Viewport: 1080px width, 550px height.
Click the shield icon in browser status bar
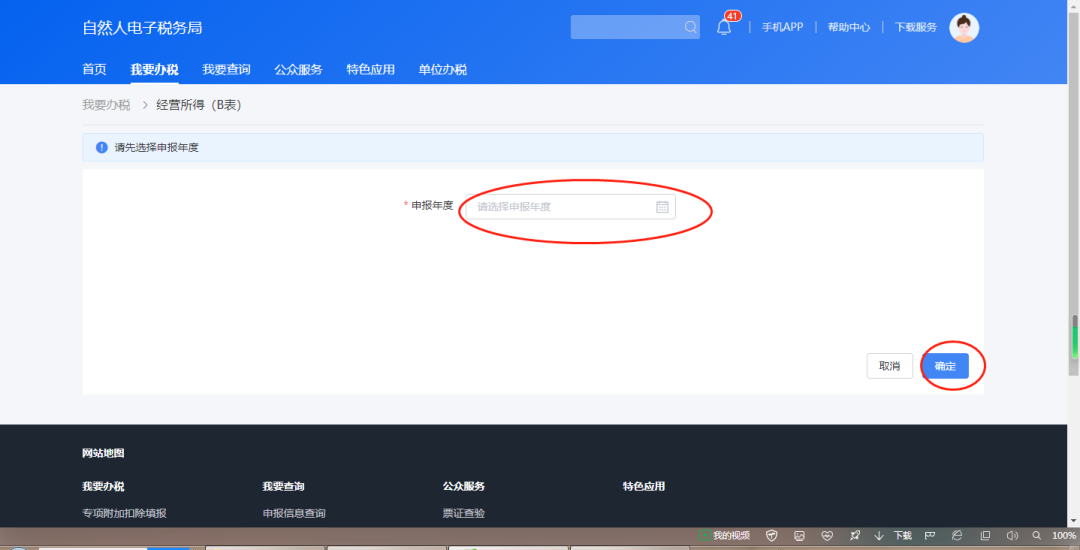point(771,535)
